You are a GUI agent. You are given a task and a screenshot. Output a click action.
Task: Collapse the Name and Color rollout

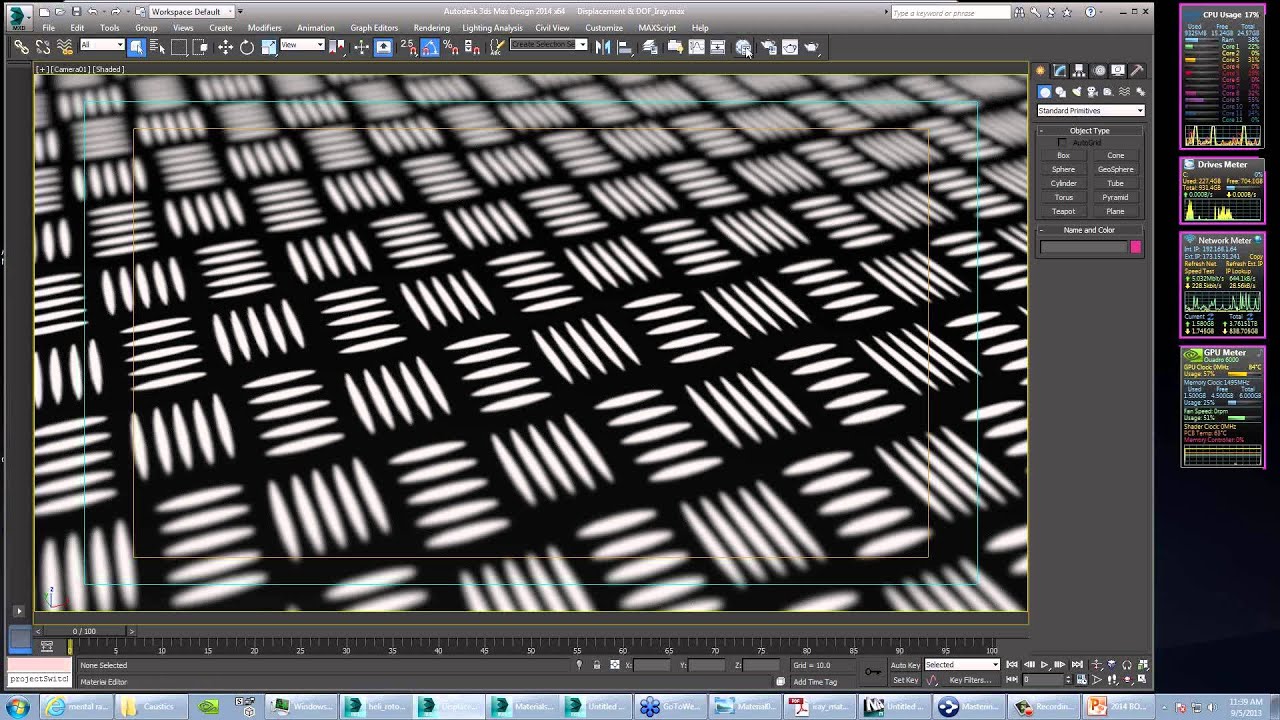pyautogui.click(x=1090, y=230)
